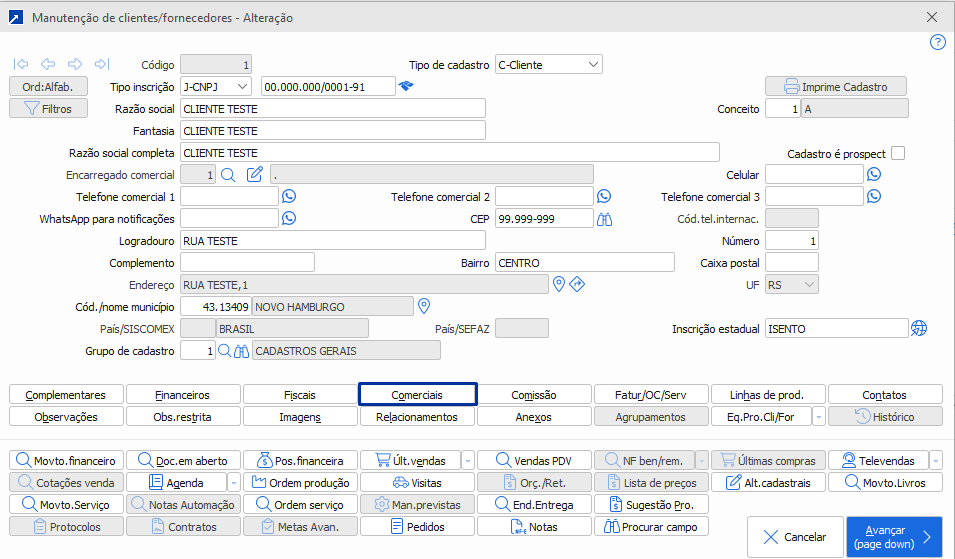Go to last record navigation arrow
The width and height of the screenshot is (955, 559).
click(102, 64)
